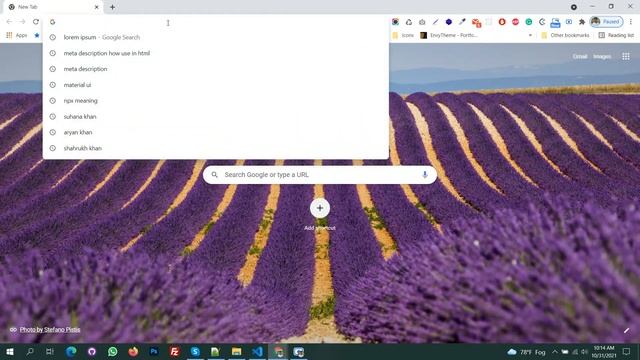Click the red Opera-style extension icon

(502, 22)
